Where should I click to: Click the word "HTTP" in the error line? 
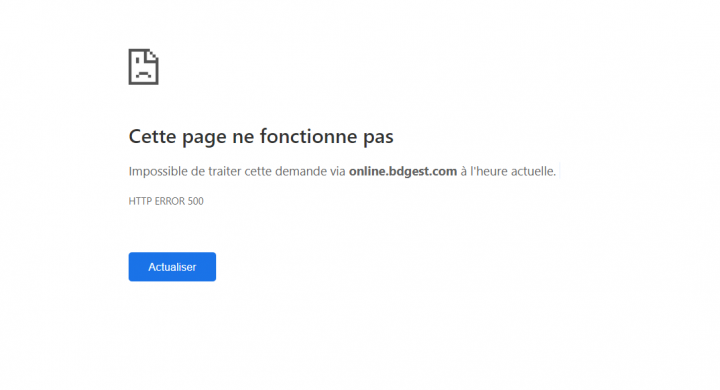click(139, 201)
